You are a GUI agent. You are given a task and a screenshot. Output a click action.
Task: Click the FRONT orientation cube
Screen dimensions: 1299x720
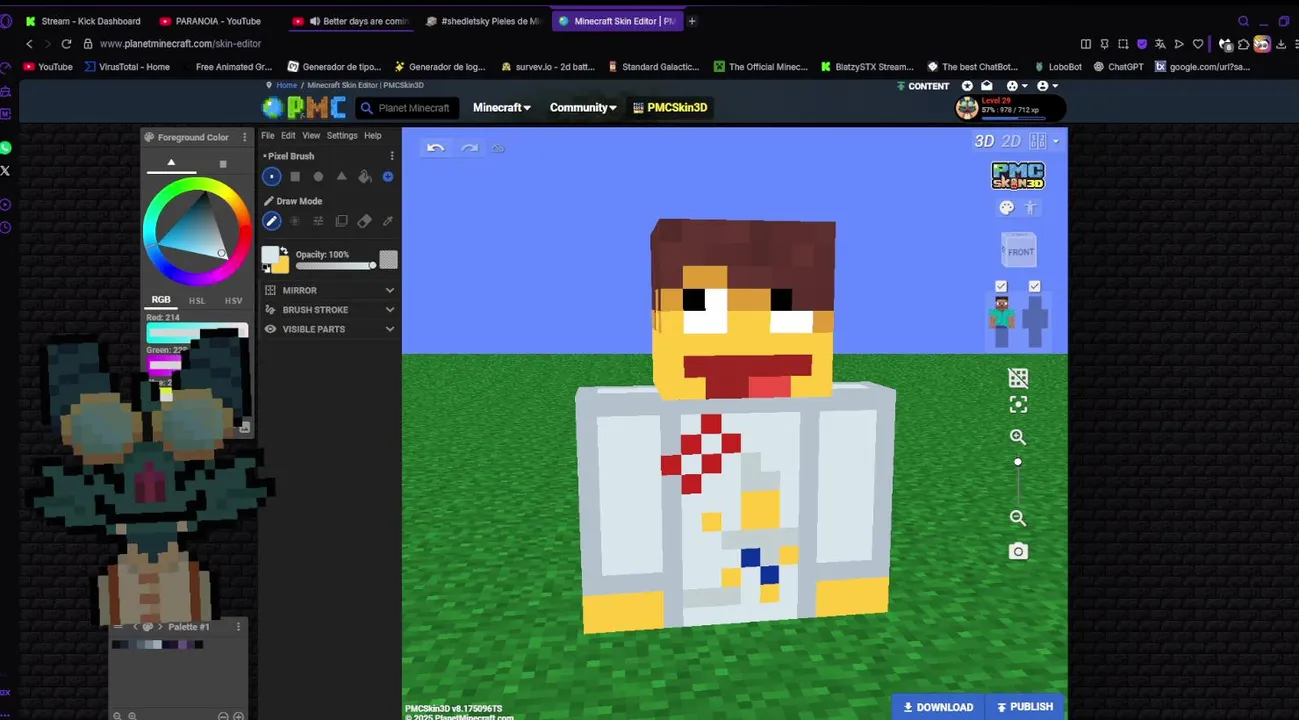pyautogui.click(x=1019, y=250)
